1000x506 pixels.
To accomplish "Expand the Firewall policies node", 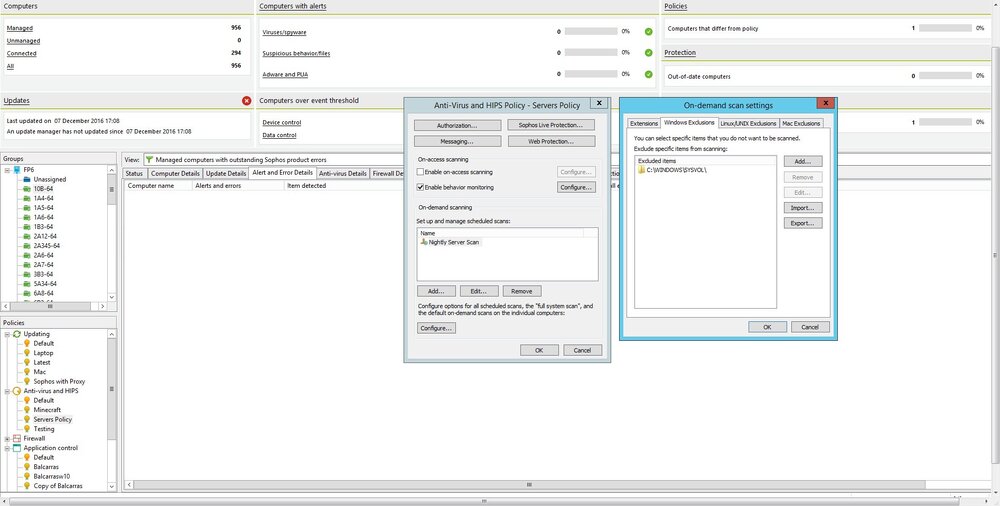I will coord(7,438).
